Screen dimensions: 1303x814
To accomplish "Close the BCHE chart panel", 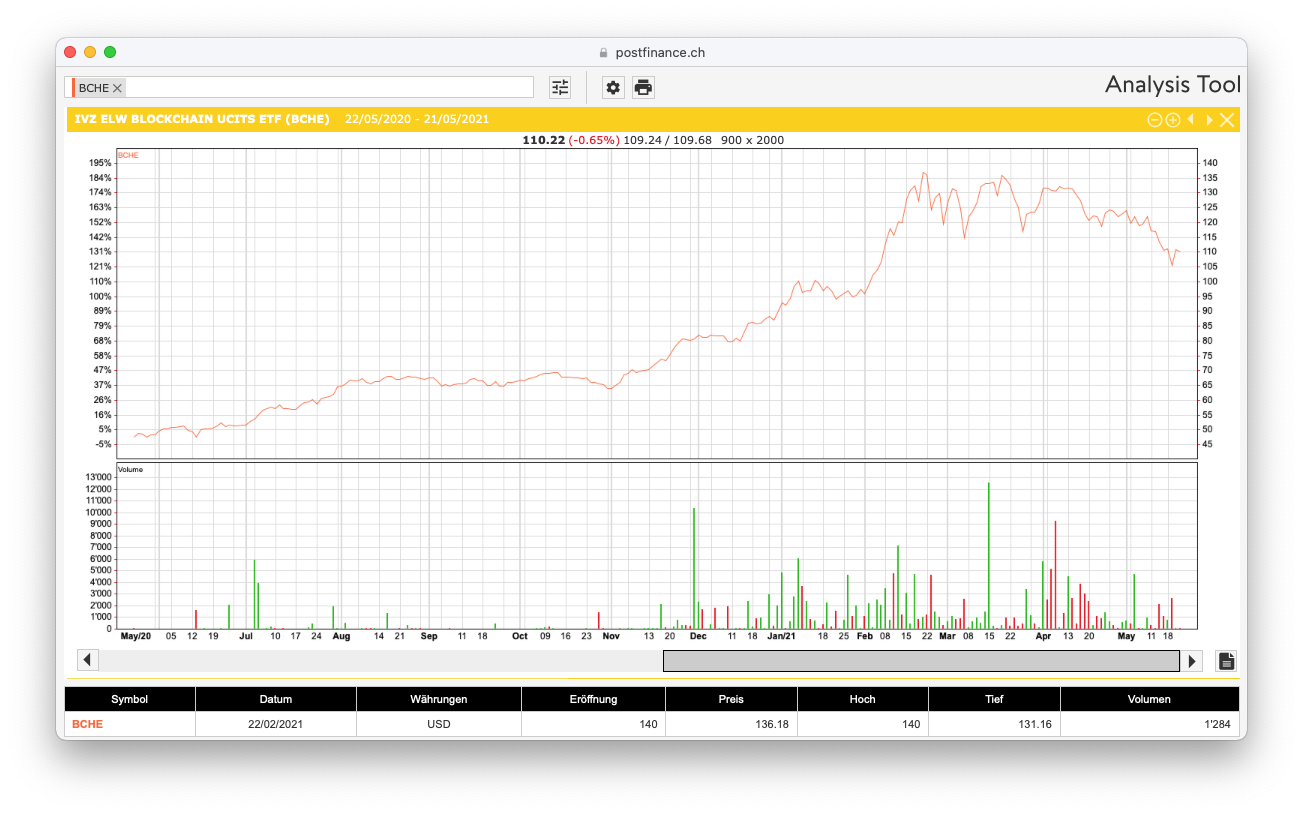I will click(x=1227, y=120).
